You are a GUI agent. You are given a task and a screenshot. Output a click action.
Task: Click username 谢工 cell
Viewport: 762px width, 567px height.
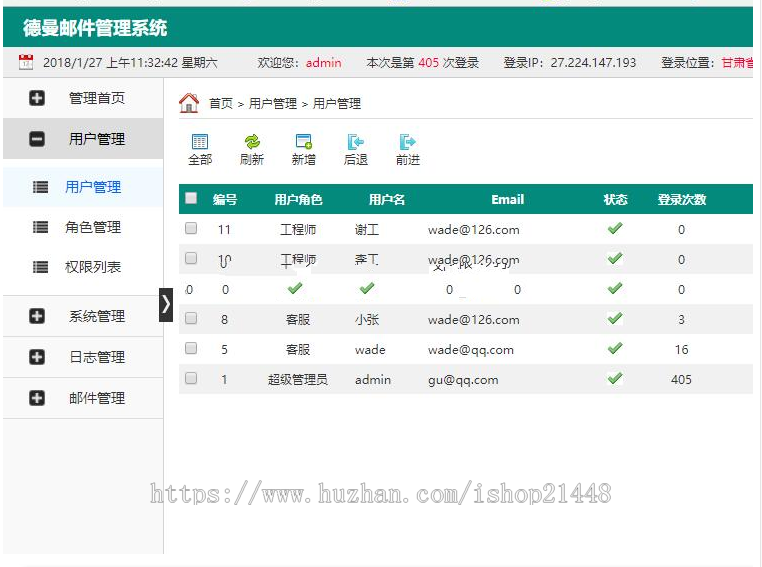[367, 229]
